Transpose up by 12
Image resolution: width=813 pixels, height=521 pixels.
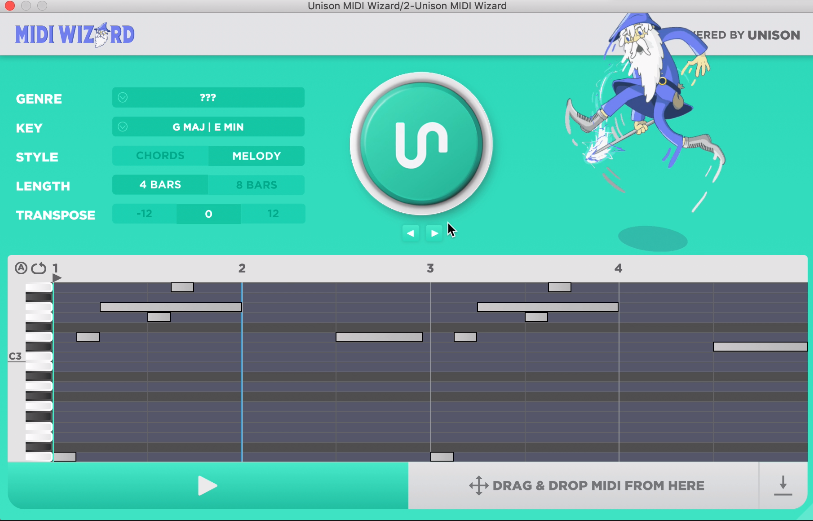pyautogui.click(x=273, y=214)
